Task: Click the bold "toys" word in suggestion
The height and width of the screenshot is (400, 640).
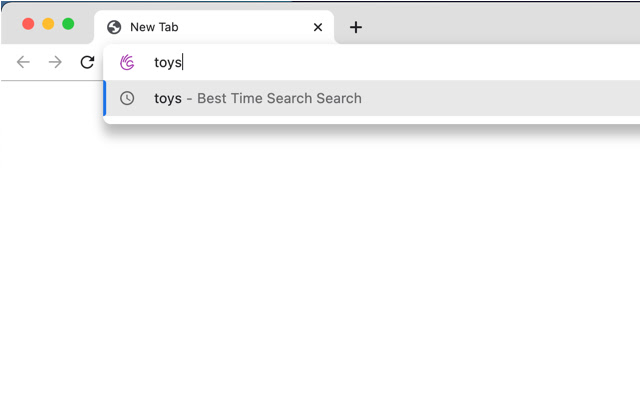Action: click(168, 98)
